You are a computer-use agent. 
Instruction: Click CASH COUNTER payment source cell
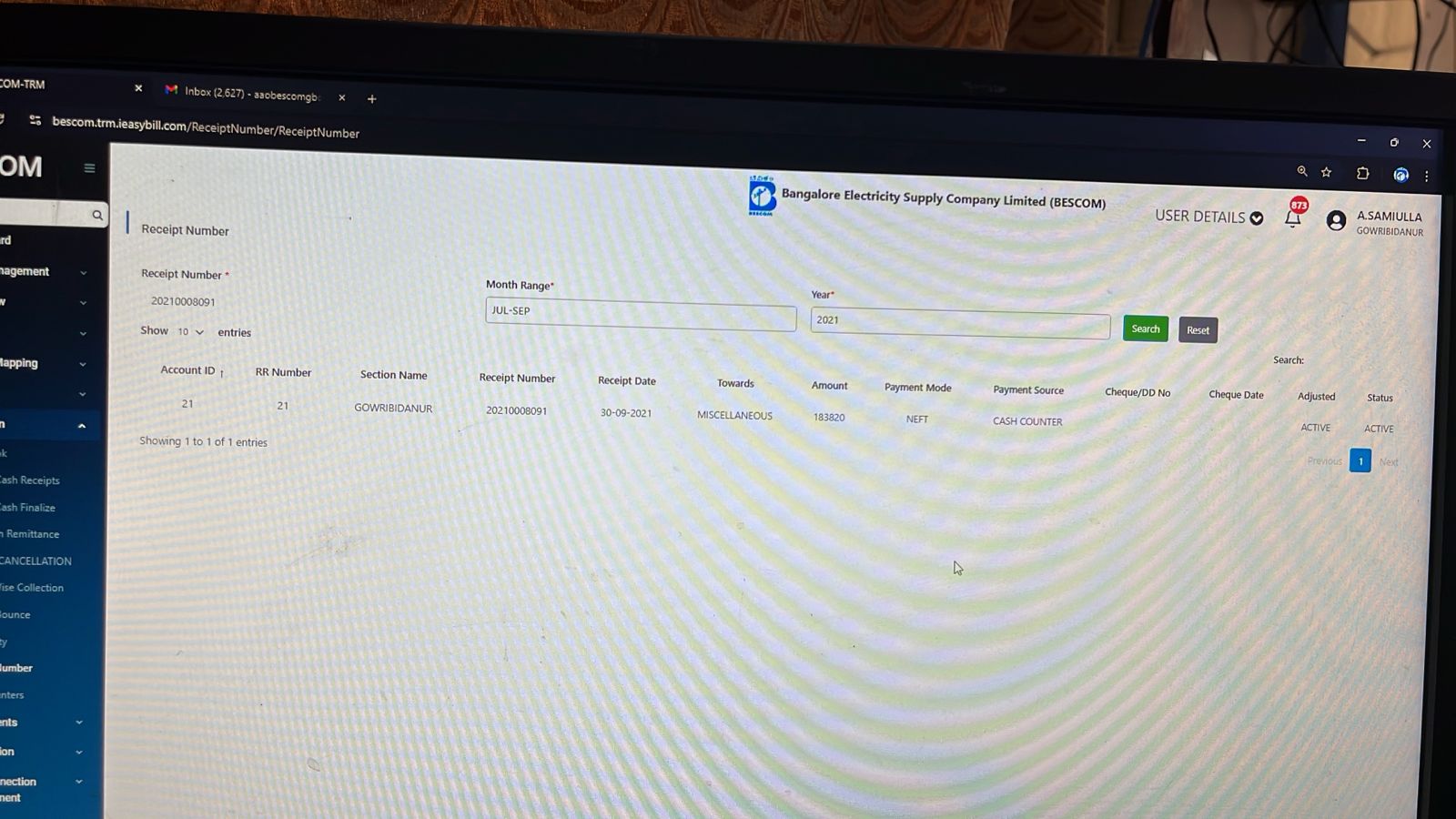pyautogui.click(x=1027, y=421)
